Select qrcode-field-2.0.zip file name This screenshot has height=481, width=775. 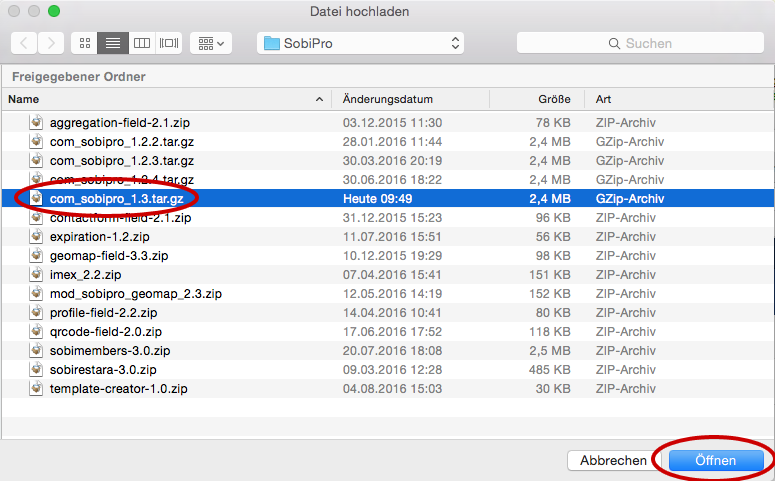tap(106, 332)
